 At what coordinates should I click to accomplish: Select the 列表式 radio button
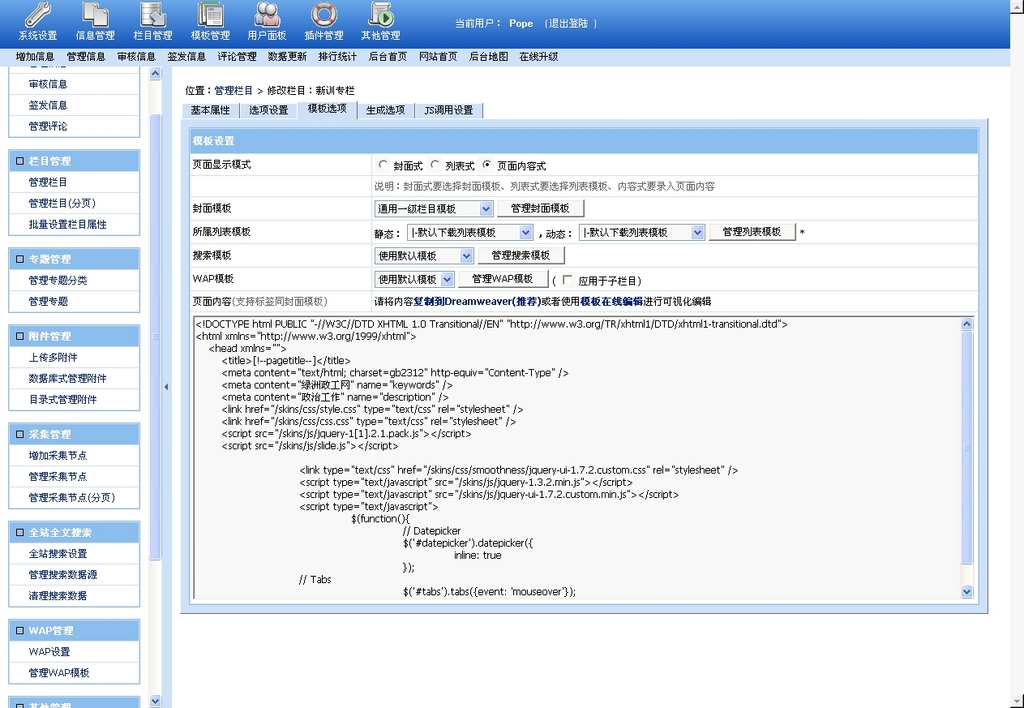[x=435, y=165]
